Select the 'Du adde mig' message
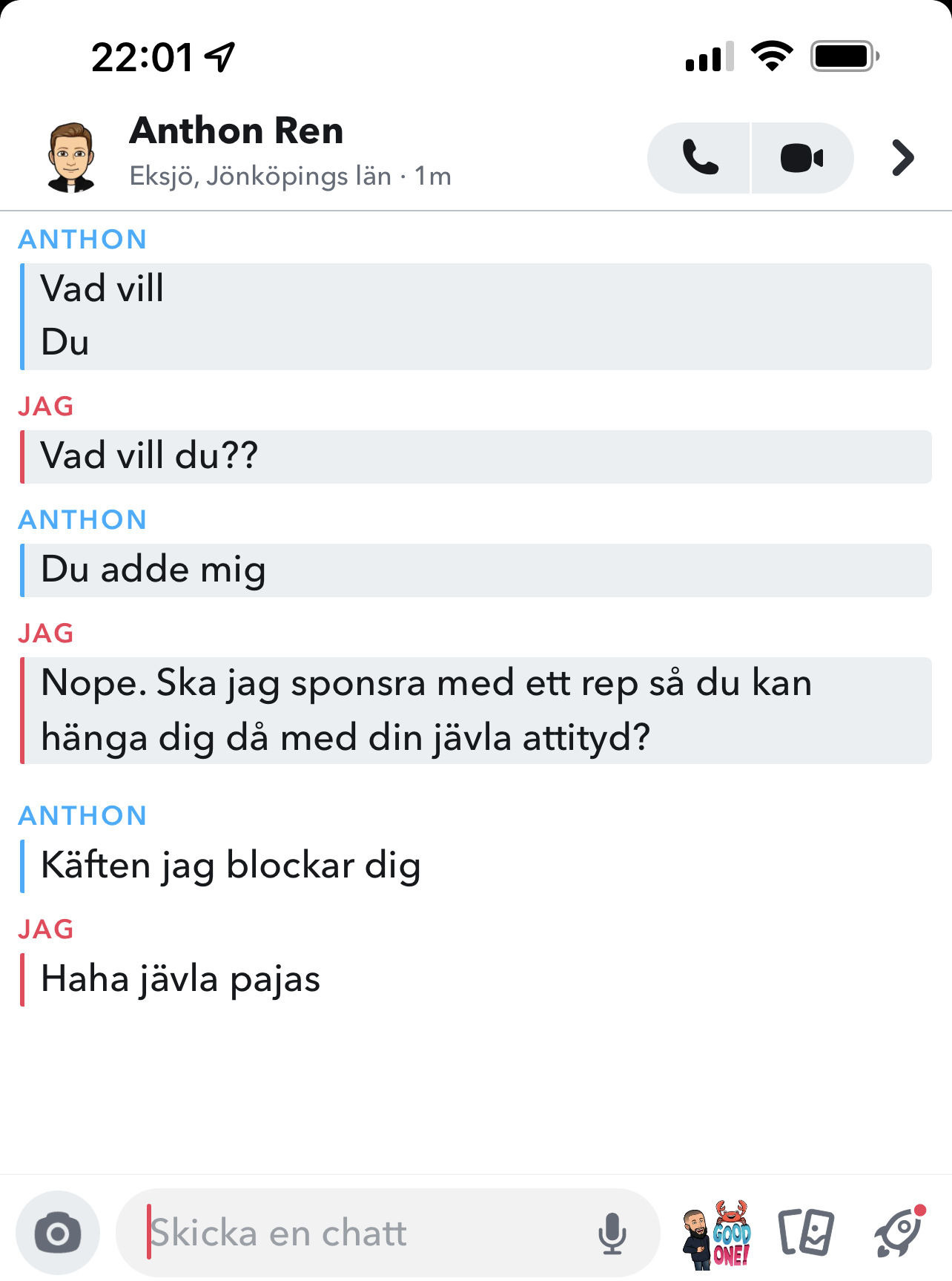952x1281 pixels. pos(475,570)
